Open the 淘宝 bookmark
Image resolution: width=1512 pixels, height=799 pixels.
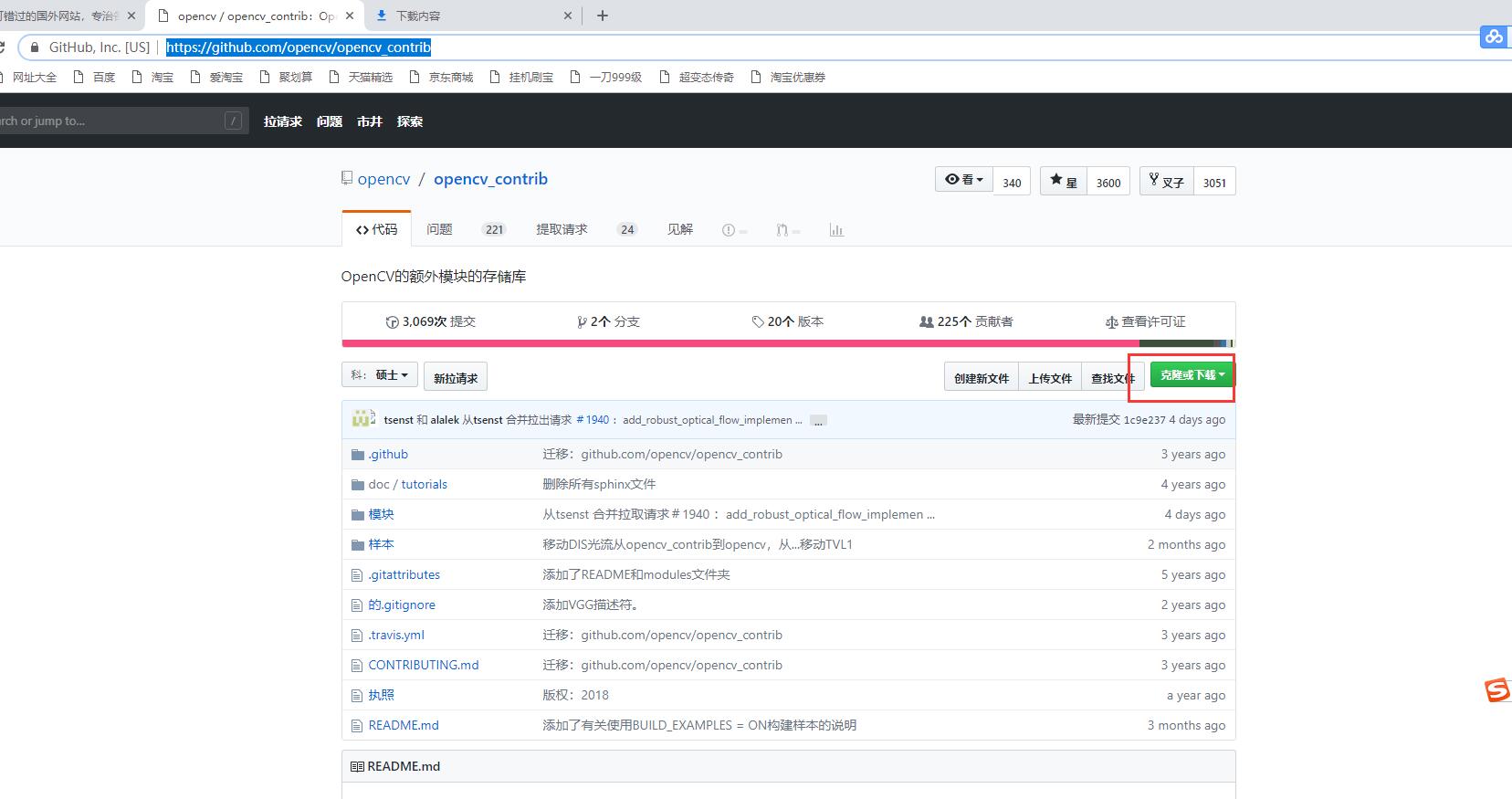tap(152, 78)
